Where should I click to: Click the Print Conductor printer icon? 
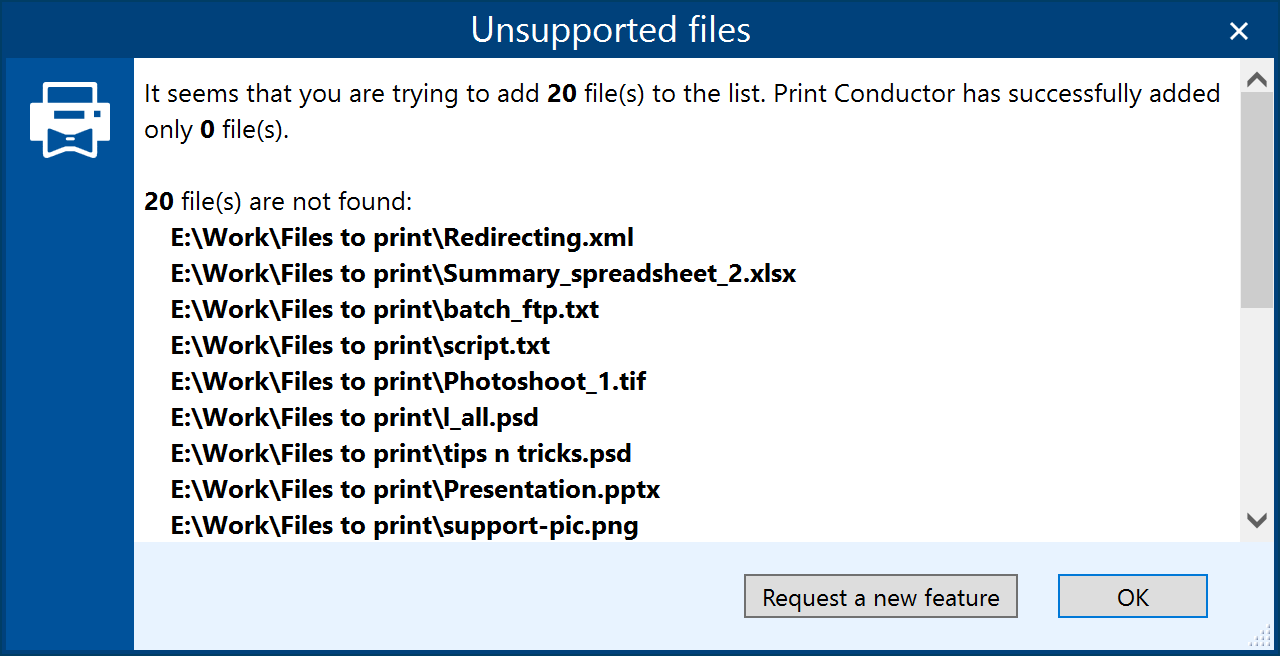[x=69, y=119]
